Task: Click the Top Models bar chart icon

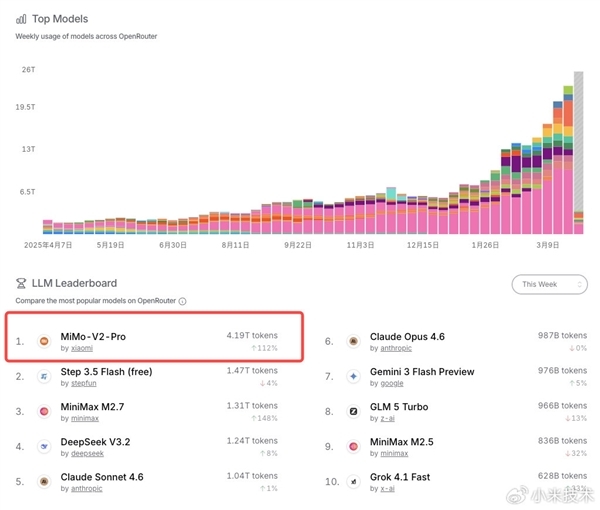Action: [x=21, y=19]
